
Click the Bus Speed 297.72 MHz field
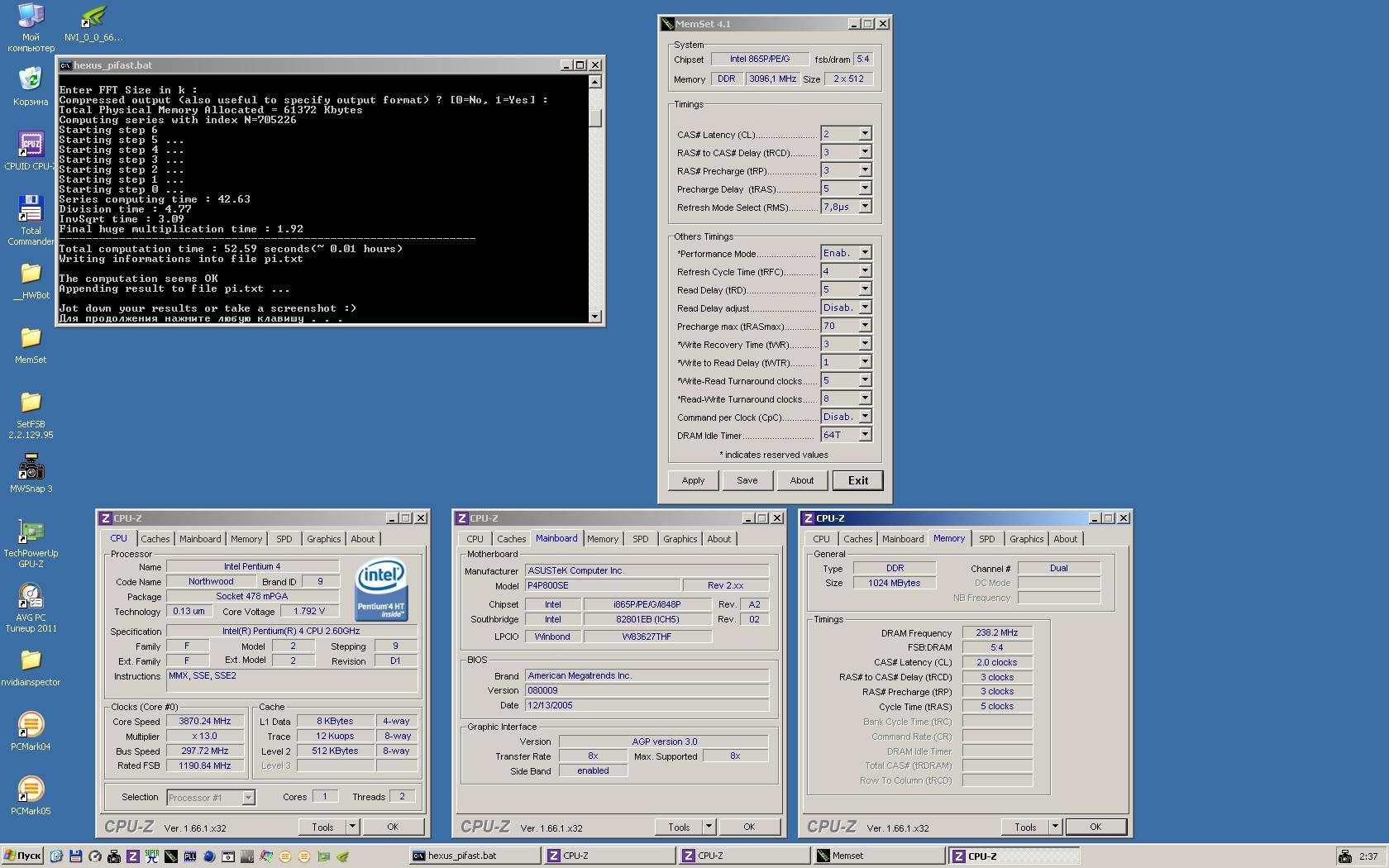204,751
